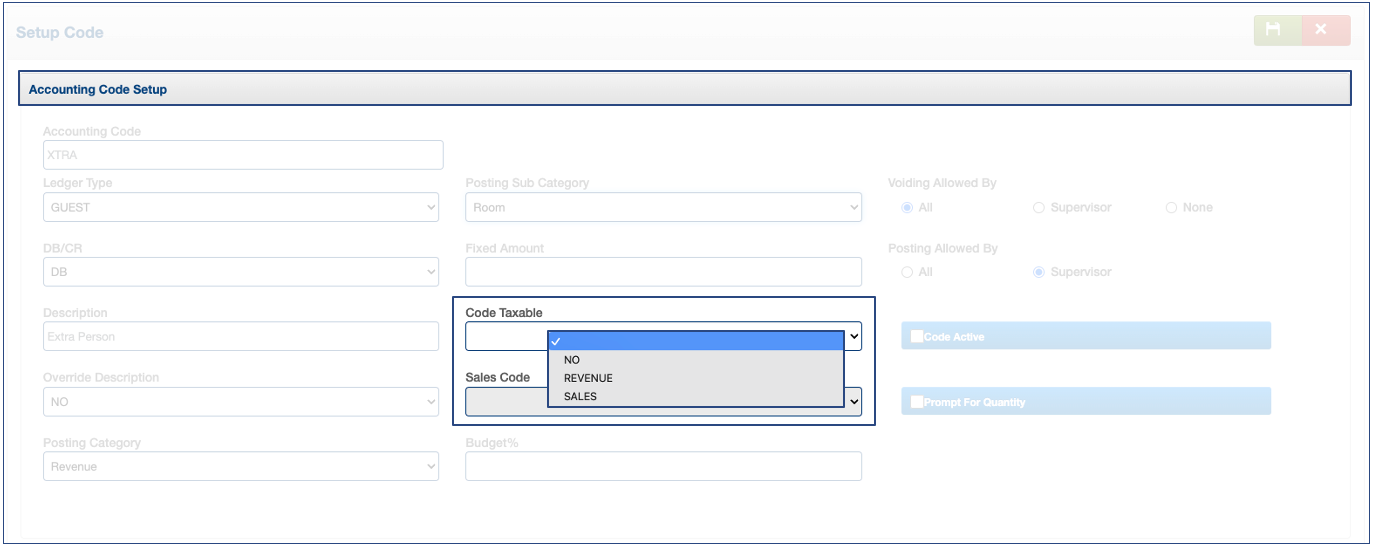Click the Budget% input field
Screen dimensions: 1373x548
(662, 467)
